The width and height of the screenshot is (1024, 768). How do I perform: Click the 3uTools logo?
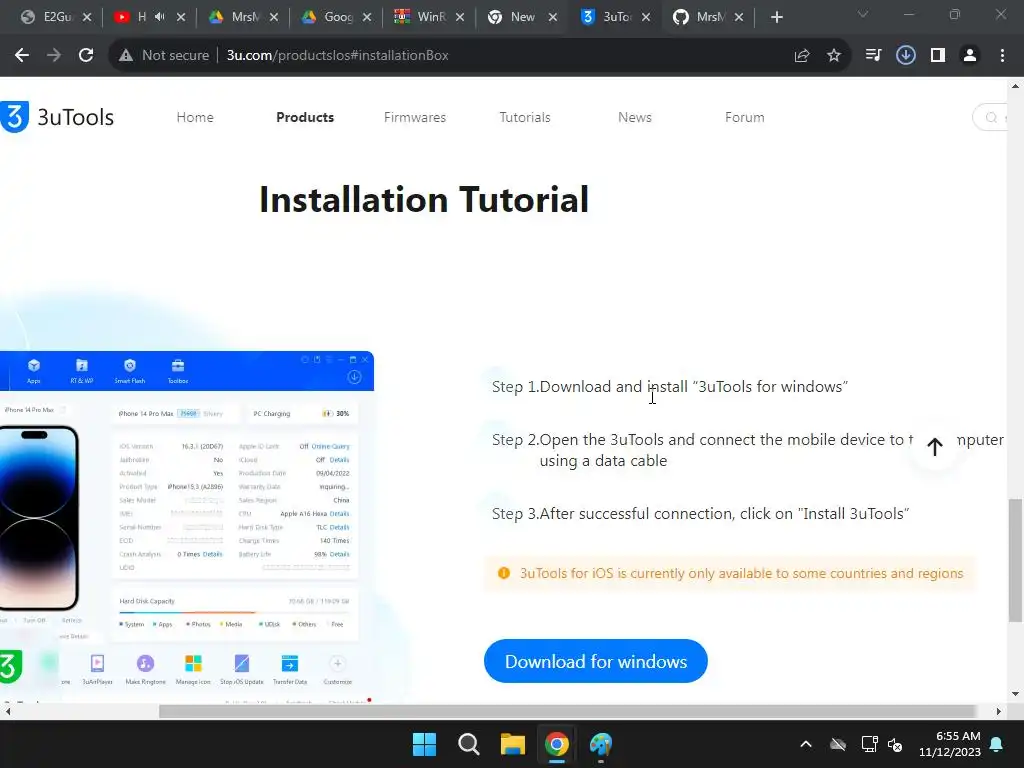57,117
